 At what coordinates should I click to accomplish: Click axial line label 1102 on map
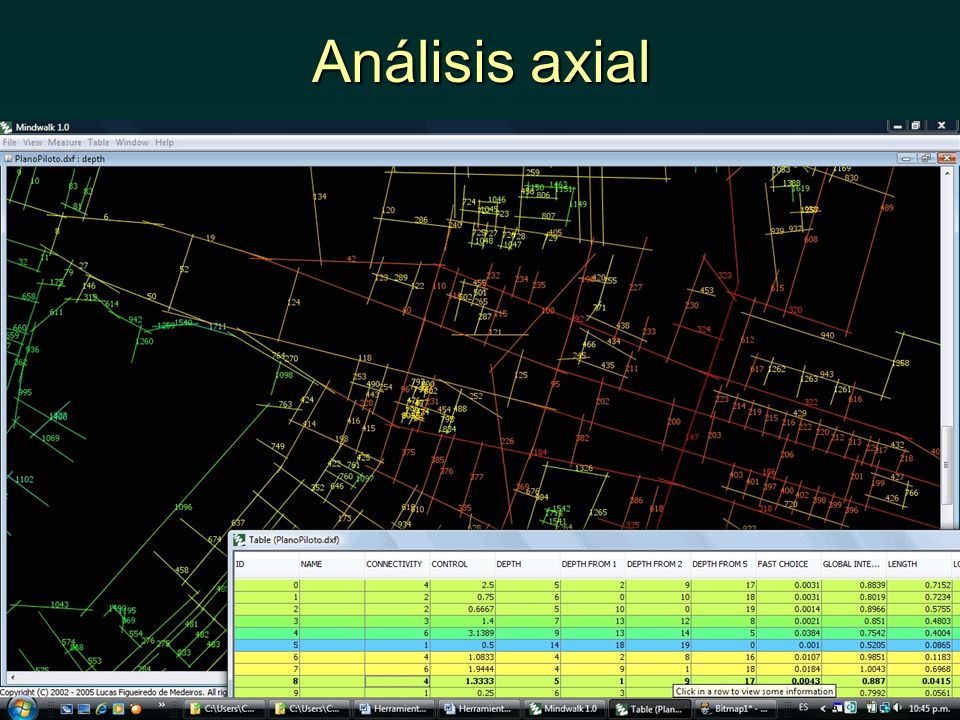(x=24, y=479)
